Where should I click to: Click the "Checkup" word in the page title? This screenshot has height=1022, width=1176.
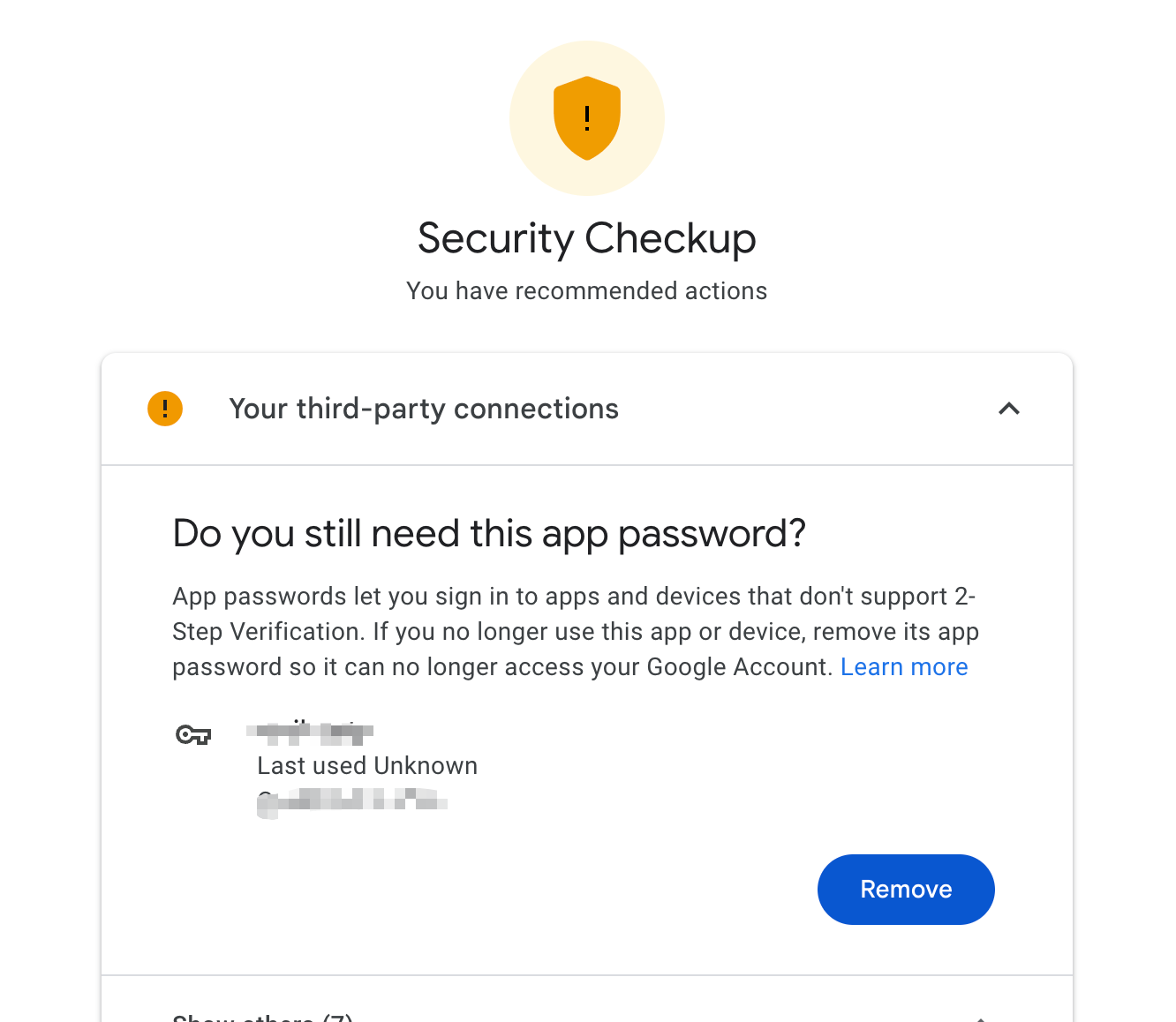click(x=670, y=238)
